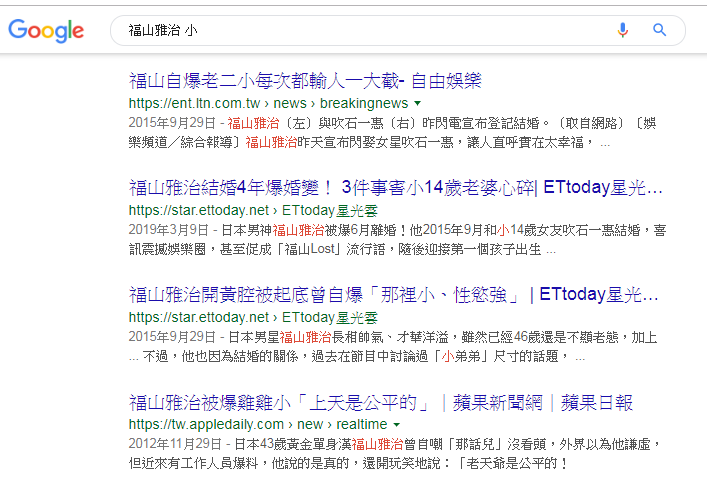Click snippet line 樂頻道／綜合報導
The height and width of the screenshot is (484, 707).
[x=369, y=143]
